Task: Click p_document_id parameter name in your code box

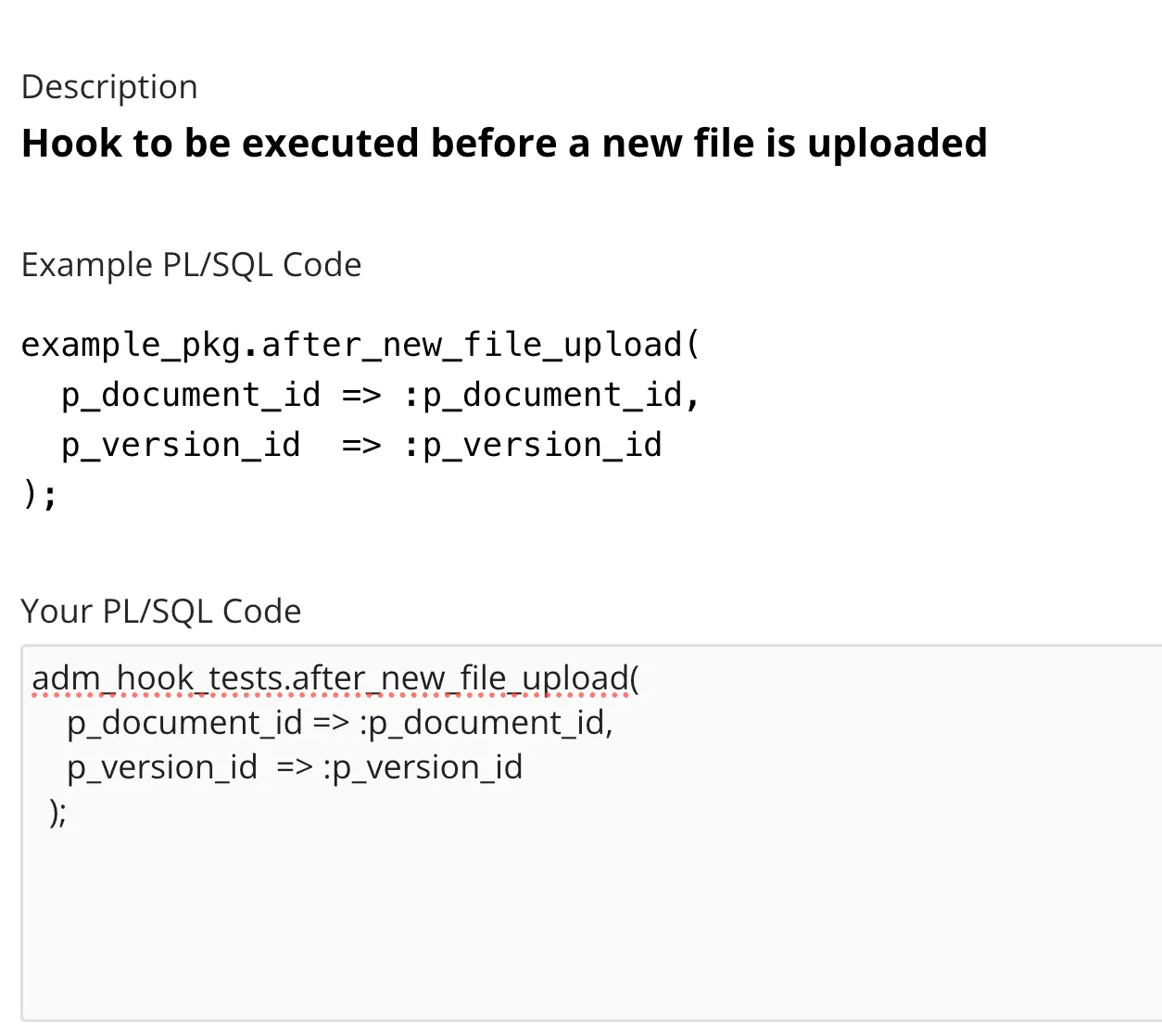Action: 184,723
